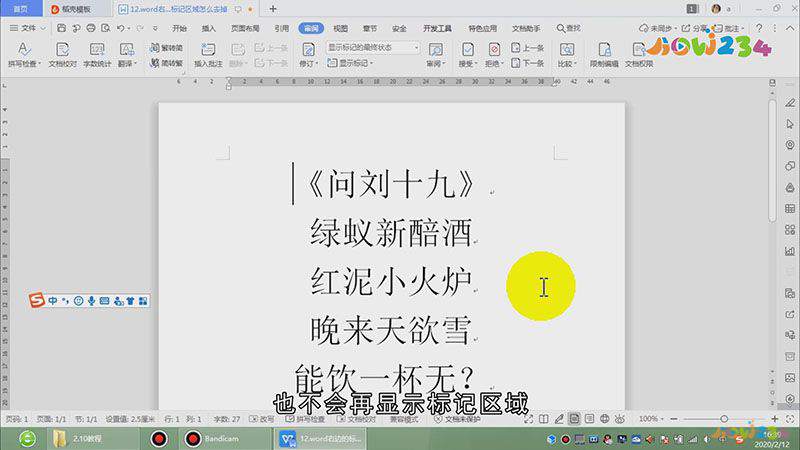Collapse the ribbon with top-right chevron
The height and width of the screenshot is (450, 800).
click(x=791, y=28)
